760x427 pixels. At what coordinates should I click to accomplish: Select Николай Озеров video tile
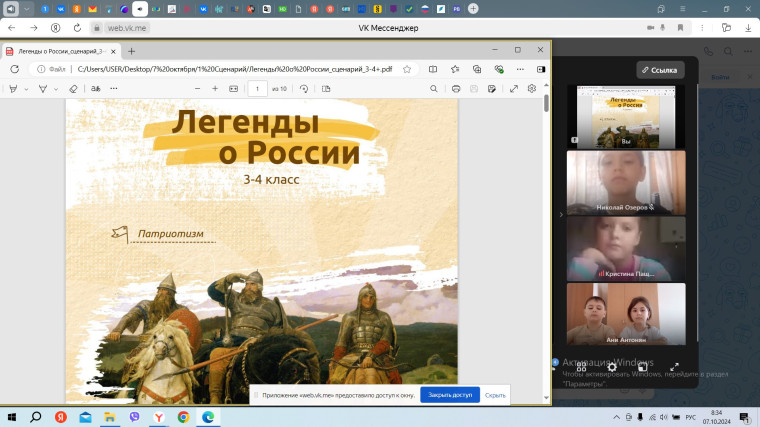pyautogui.click(x=626, y=183)
